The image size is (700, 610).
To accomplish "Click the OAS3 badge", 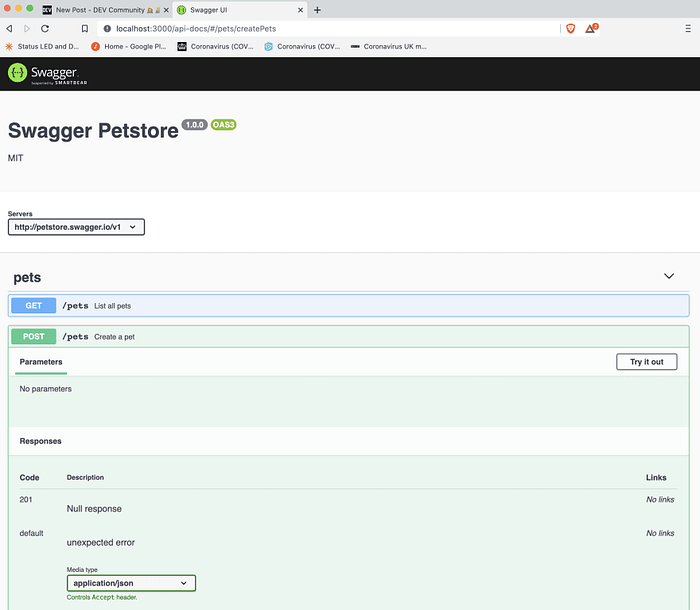I will click(223, 125).
